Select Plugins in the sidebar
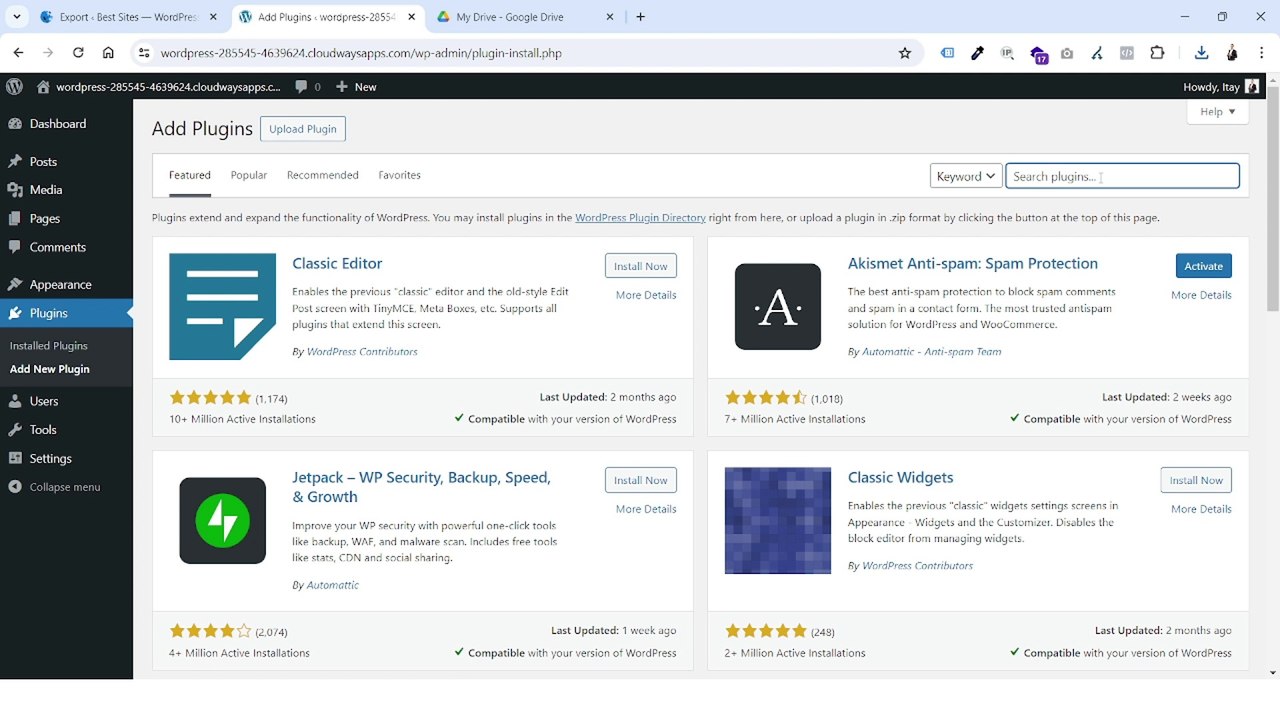Image resolution: width=1280 pixels, height=720 pixels. pos(66,313)
